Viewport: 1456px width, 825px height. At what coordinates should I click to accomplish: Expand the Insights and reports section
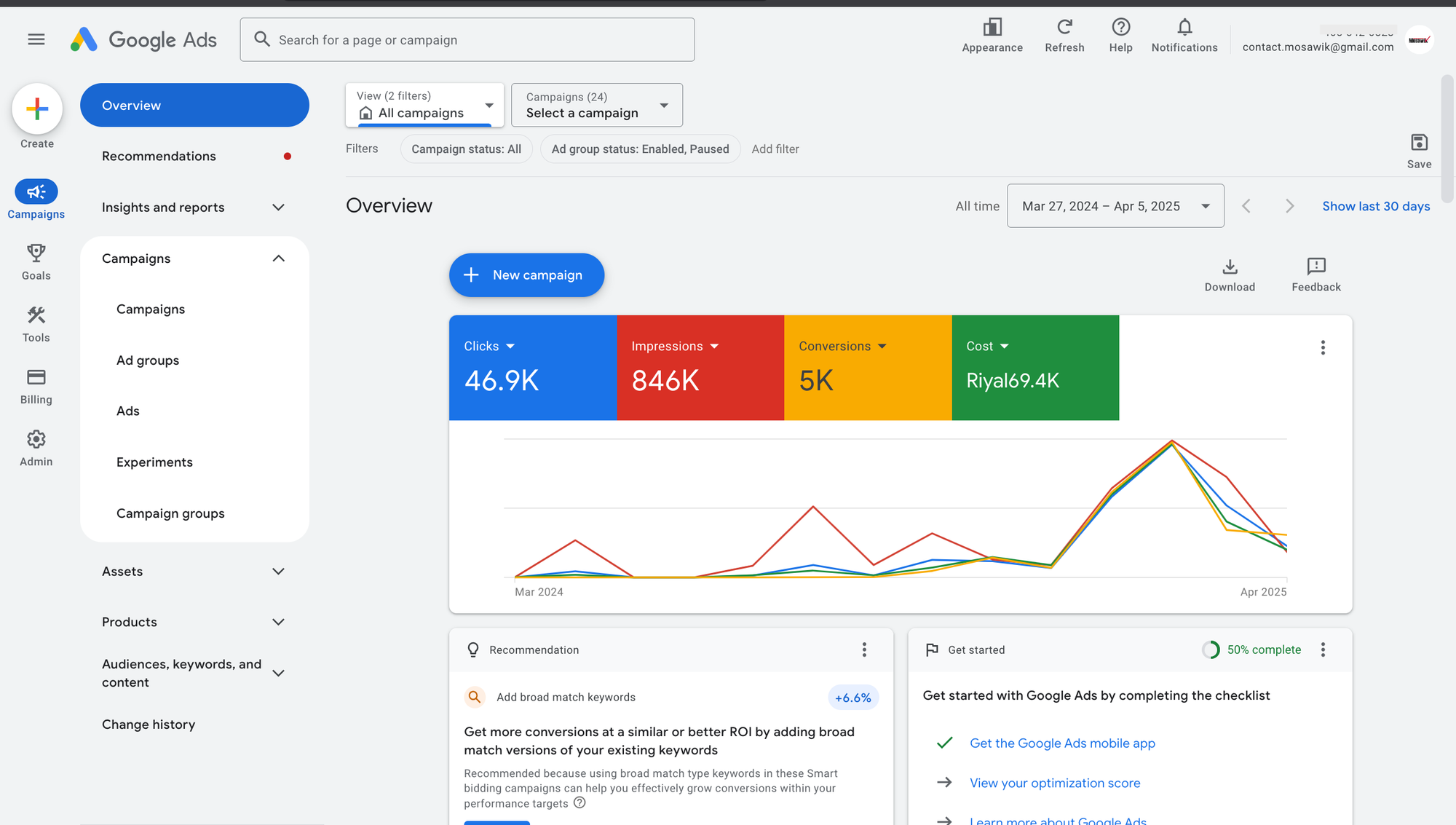point(278,208)
